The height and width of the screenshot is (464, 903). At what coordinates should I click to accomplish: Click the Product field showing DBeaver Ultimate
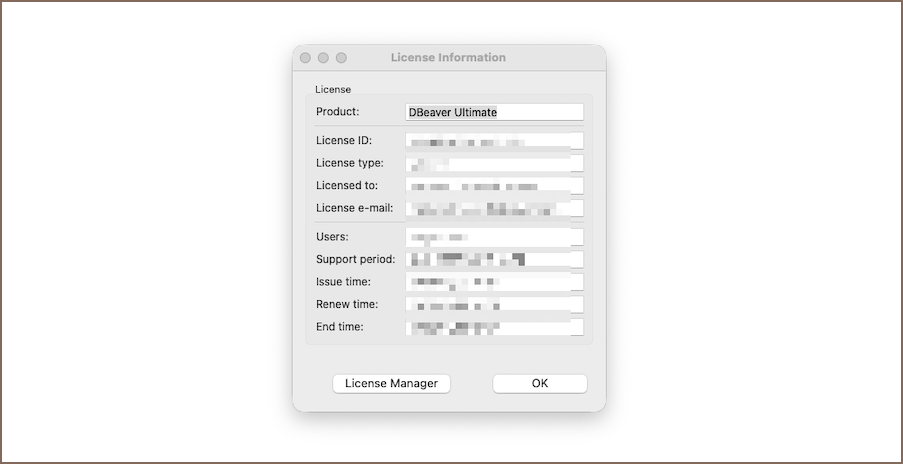494,112
